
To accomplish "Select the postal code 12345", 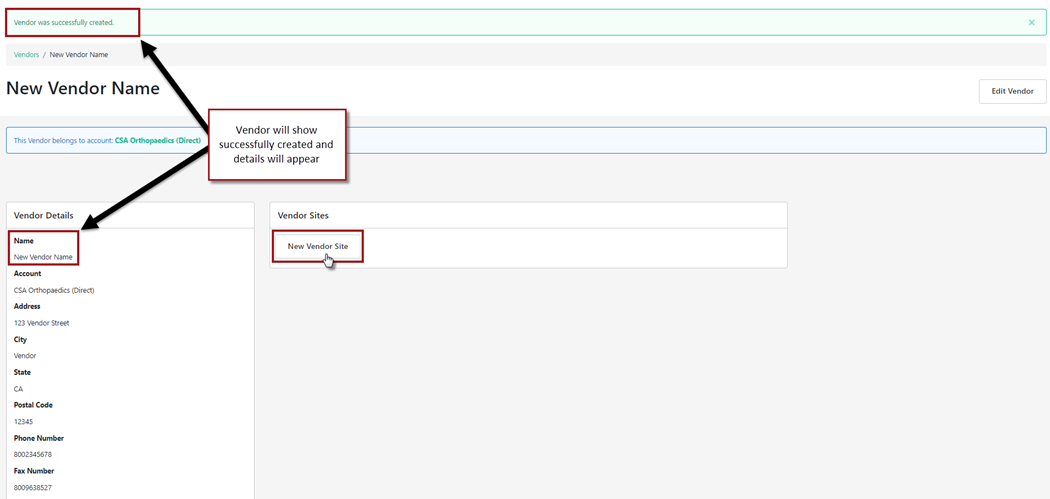I will 24,422.
